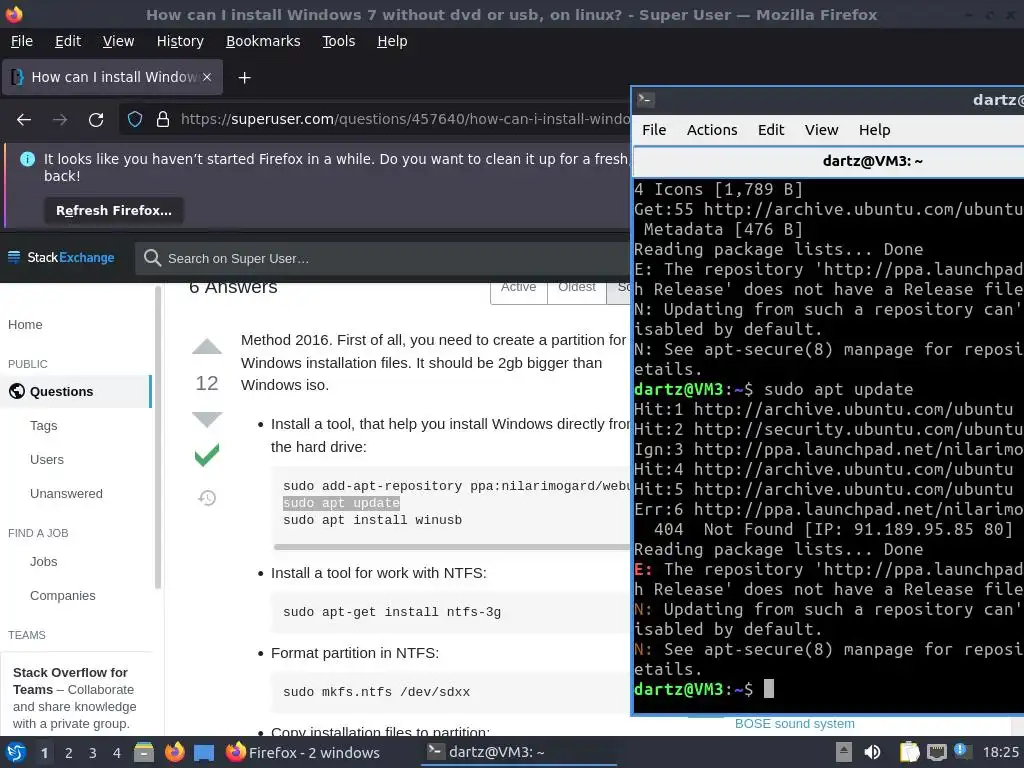The height and width of the screenshot is (768, 1024).
Task: Open the Firefox View menu
Action: tap(118, 41)
